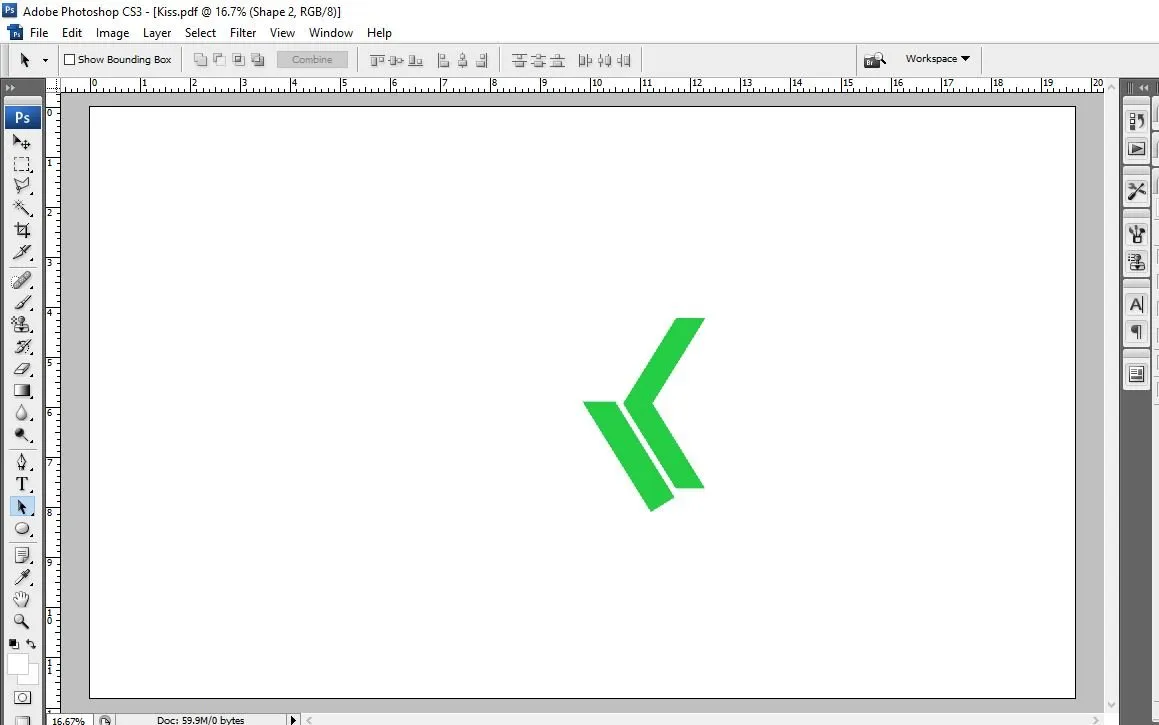Screen dimensions: 1159x725
Task: Align vertical centers of shapes
Action: tap(396, 60)
